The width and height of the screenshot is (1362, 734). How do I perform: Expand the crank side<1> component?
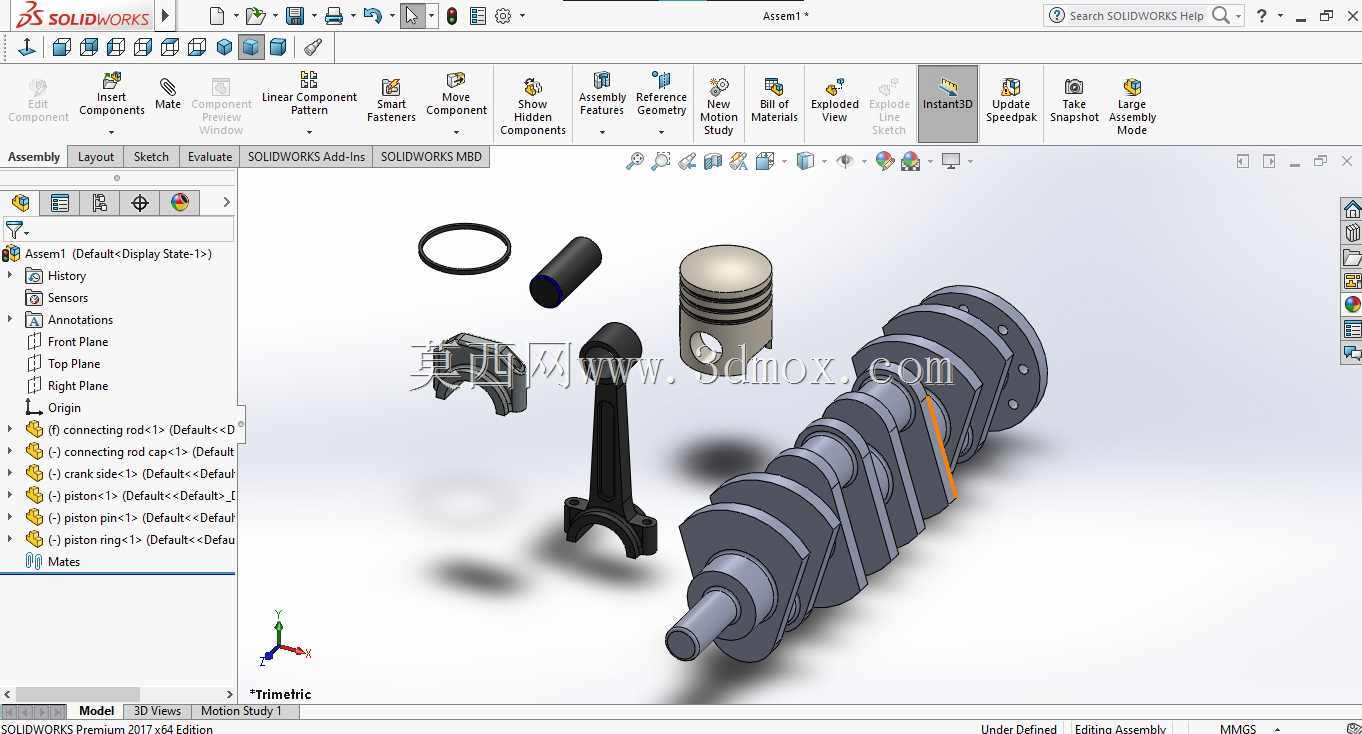coord(10,474)
